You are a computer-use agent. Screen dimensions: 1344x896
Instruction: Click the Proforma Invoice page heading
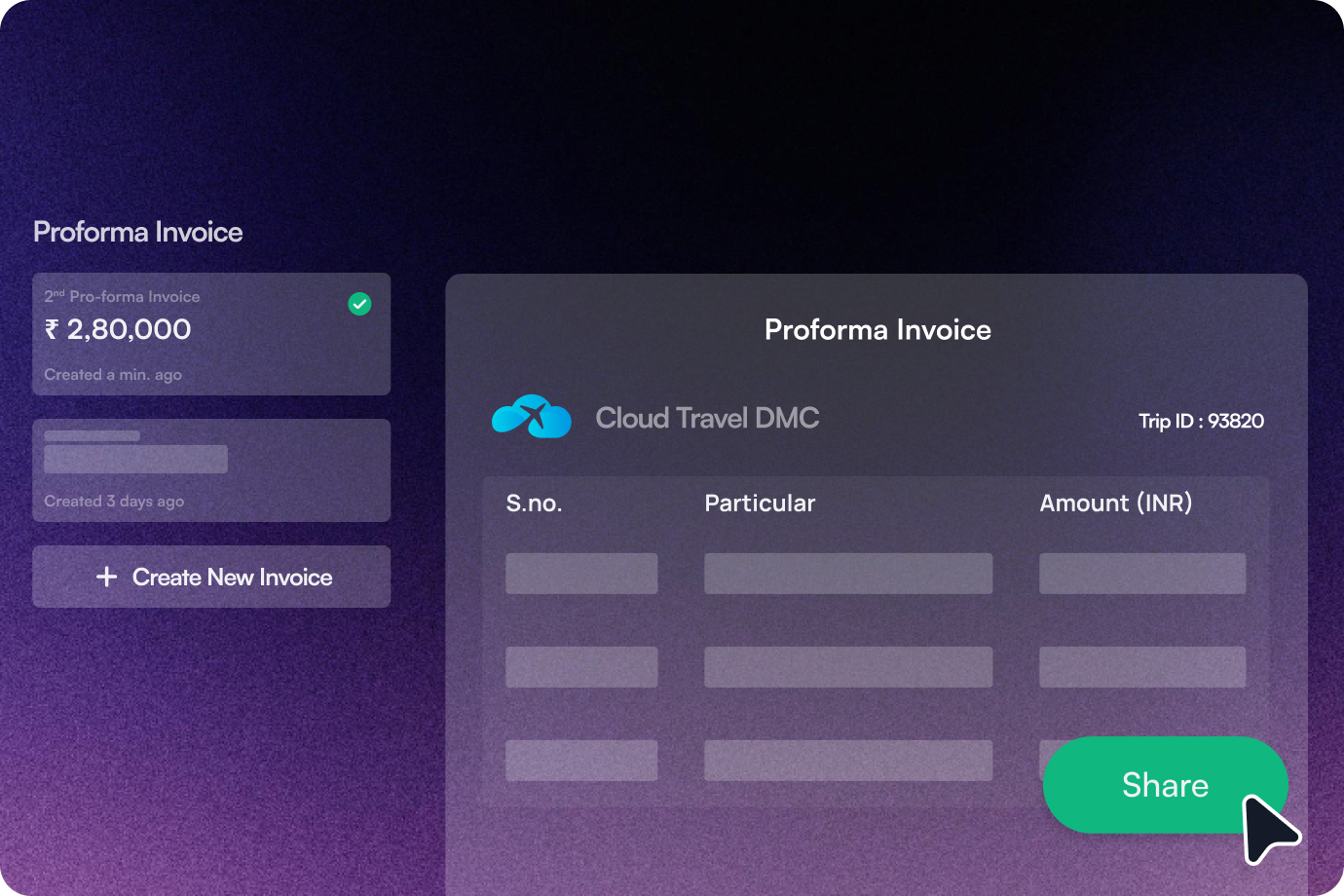[x=137, y=232]
